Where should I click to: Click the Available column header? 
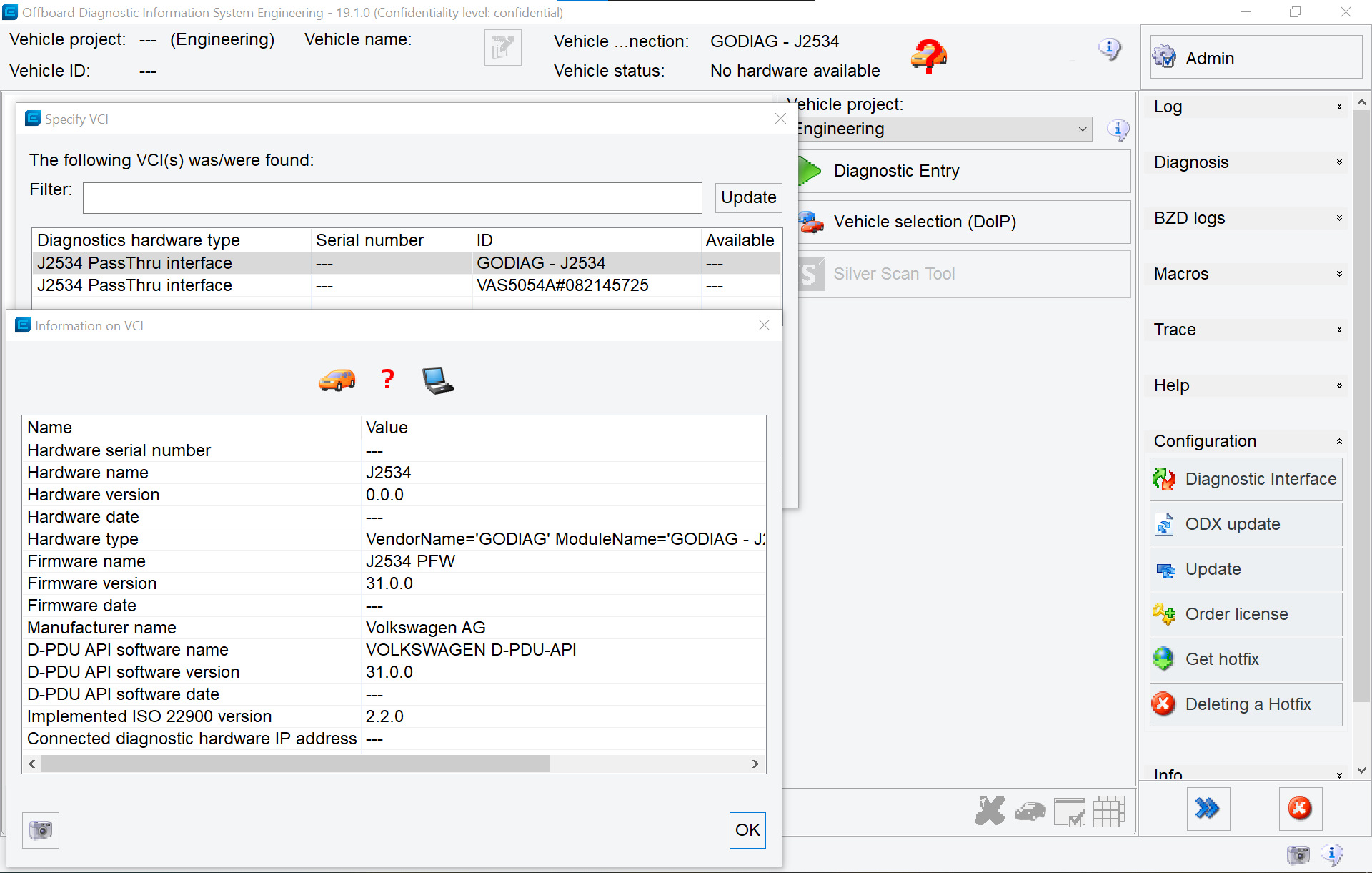click(x=740, y=240)
